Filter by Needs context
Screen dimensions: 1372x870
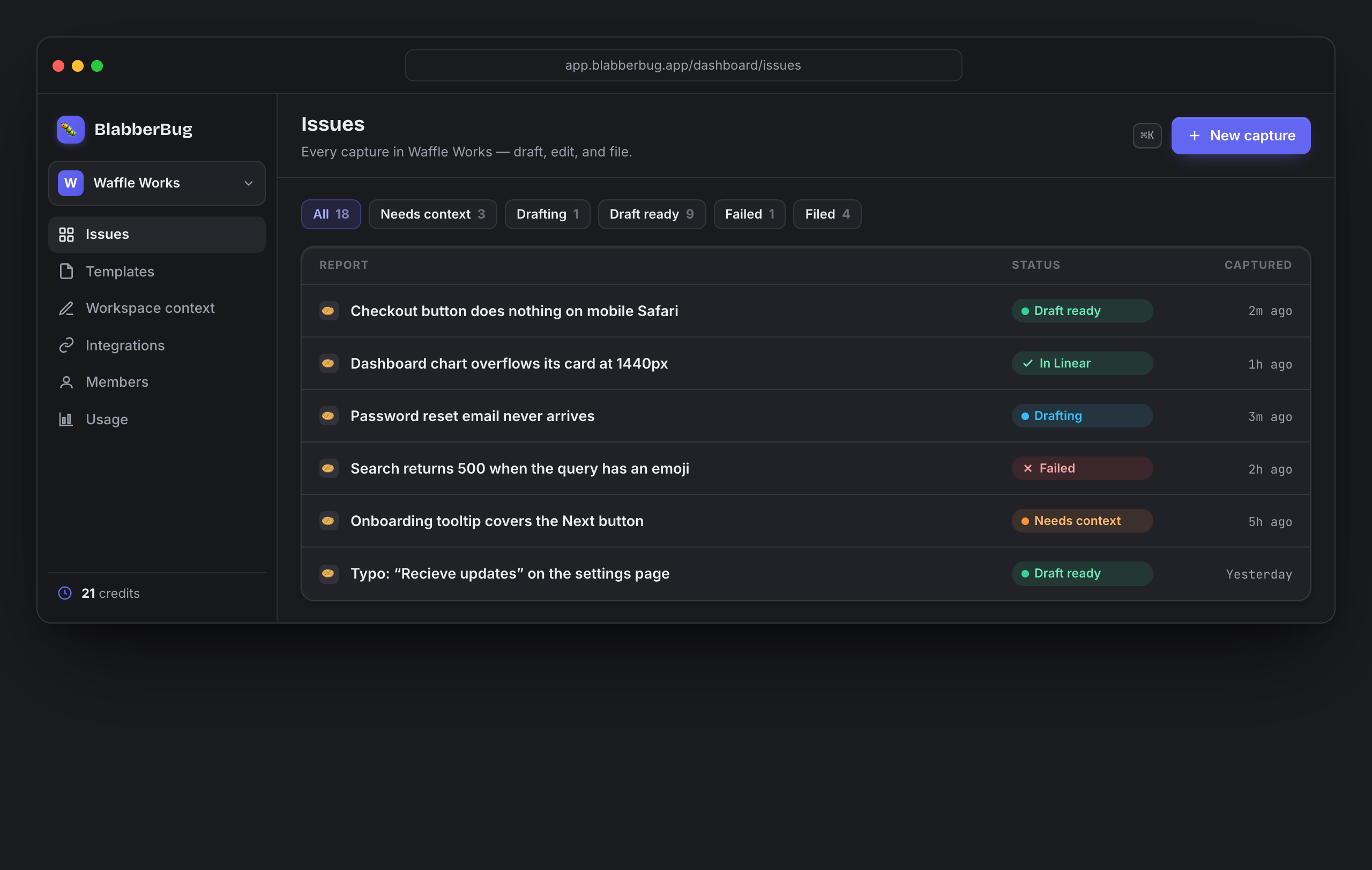click(x=433, y=214)
